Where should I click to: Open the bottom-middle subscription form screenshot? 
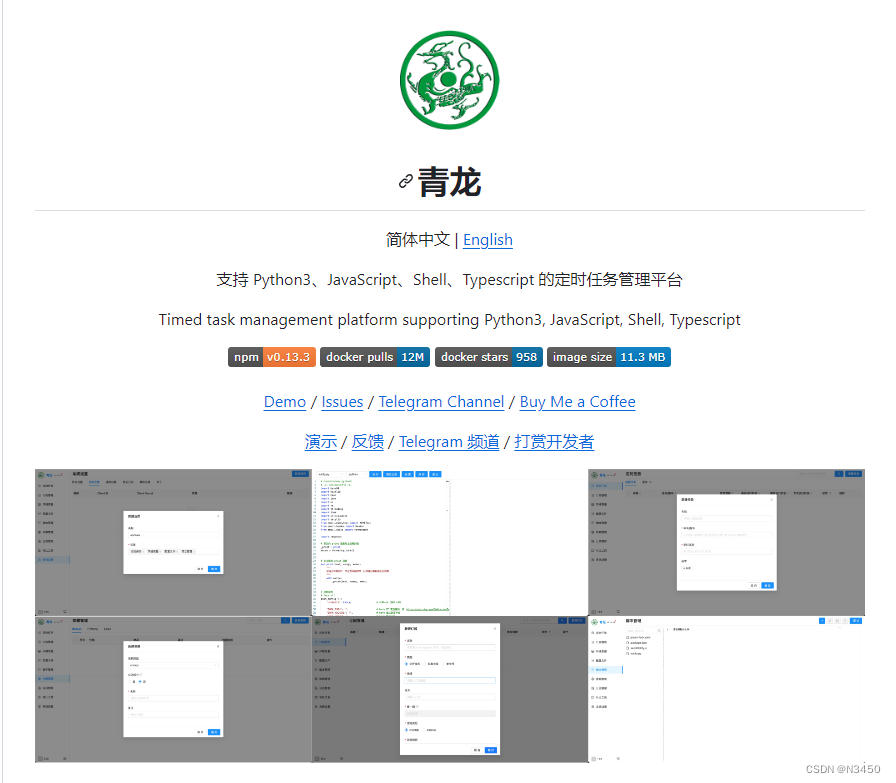tap(450, 689)
